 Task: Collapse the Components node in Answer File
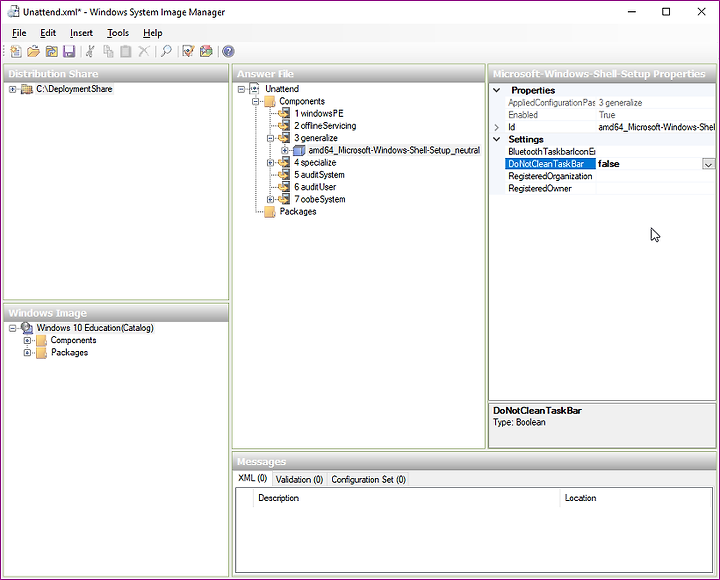(256, 101)
